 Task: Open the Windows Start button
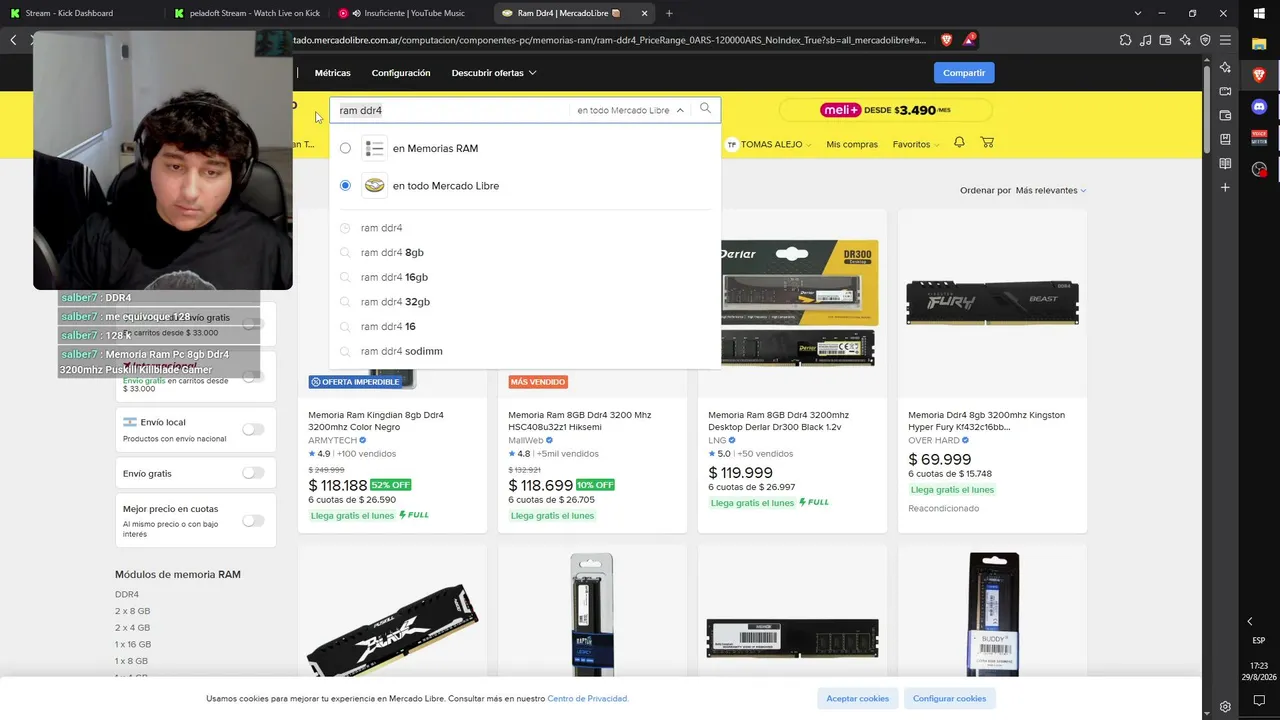click(x=1259, y=13)
